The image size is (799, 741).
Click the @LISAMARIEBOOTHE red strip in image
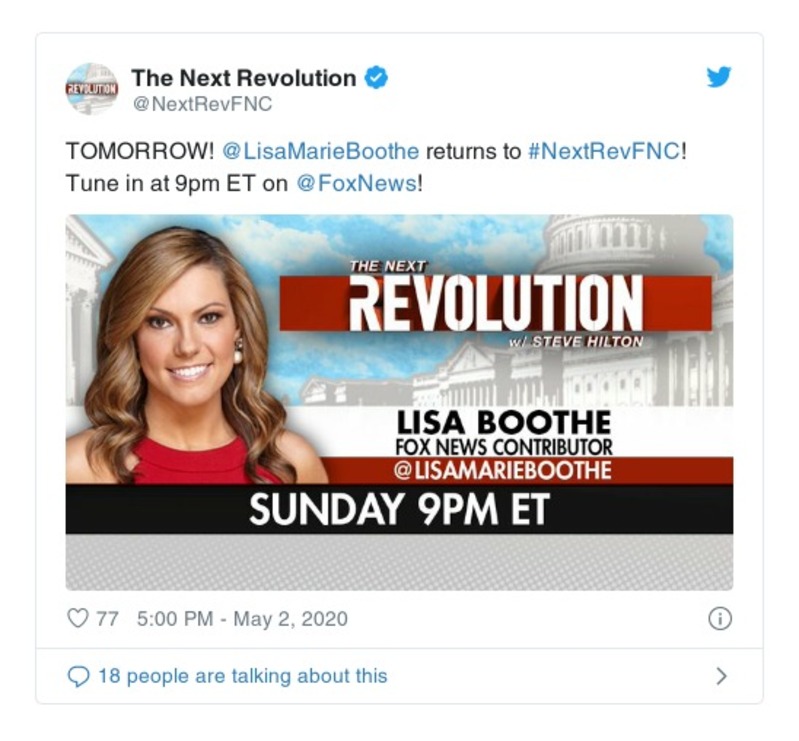[527, 470]
